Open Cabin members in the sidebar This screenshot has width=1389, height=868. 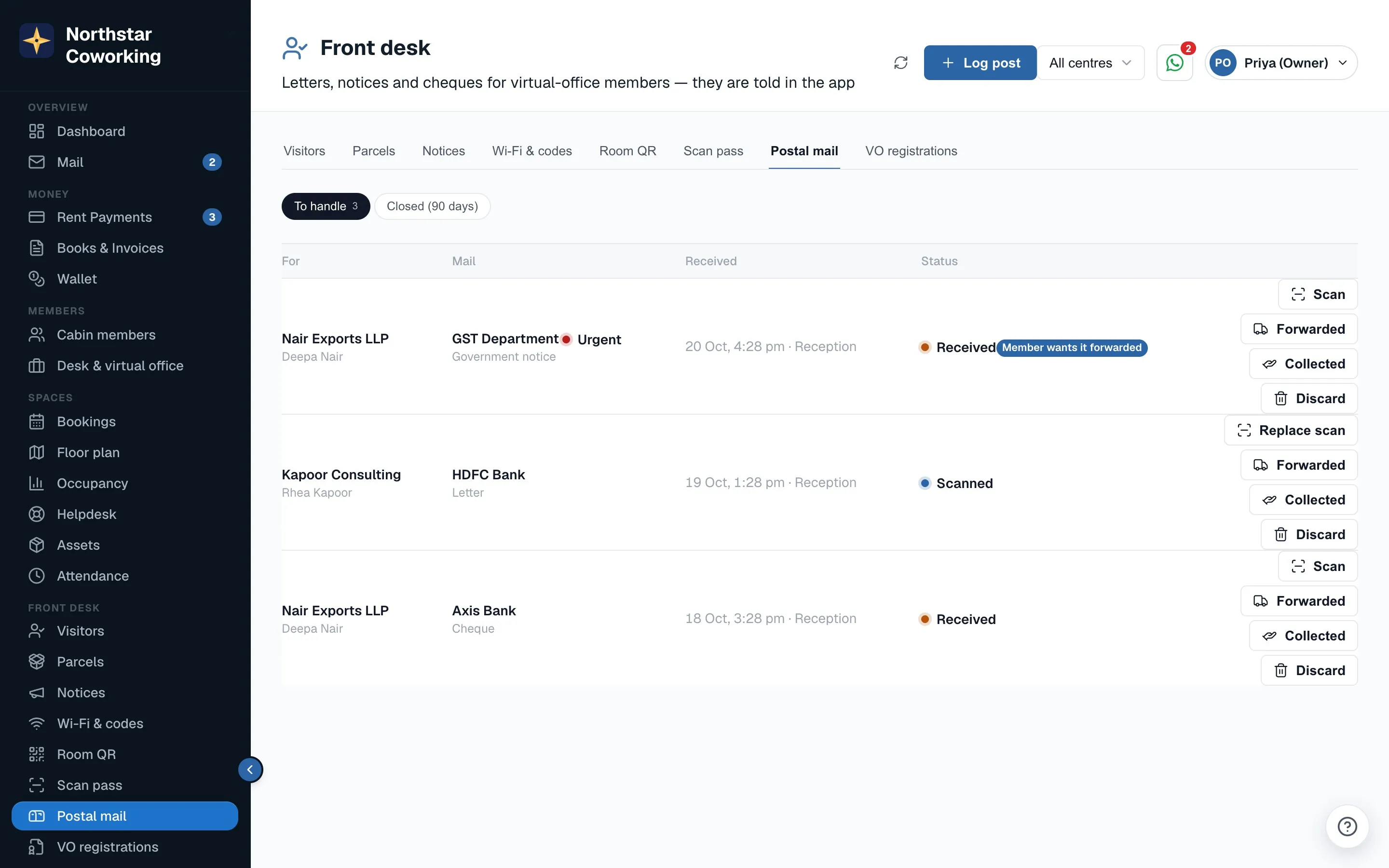click(x=124, y=335)
